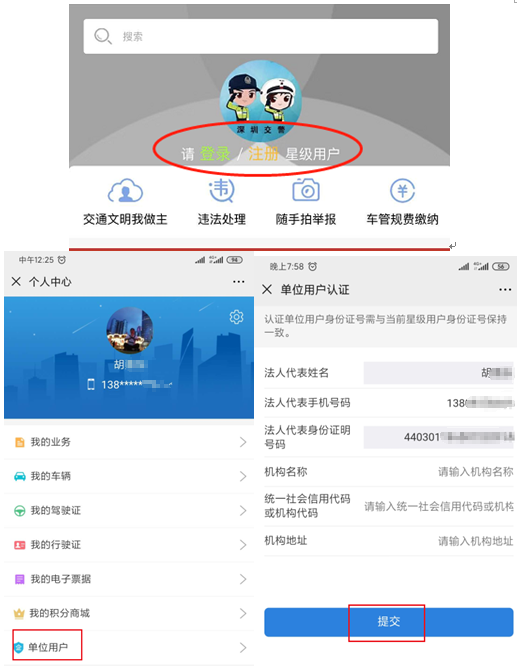Open settings gear in 个人中心
The width and height of the screenshot is (517, 666).
[x=236, y=317]
